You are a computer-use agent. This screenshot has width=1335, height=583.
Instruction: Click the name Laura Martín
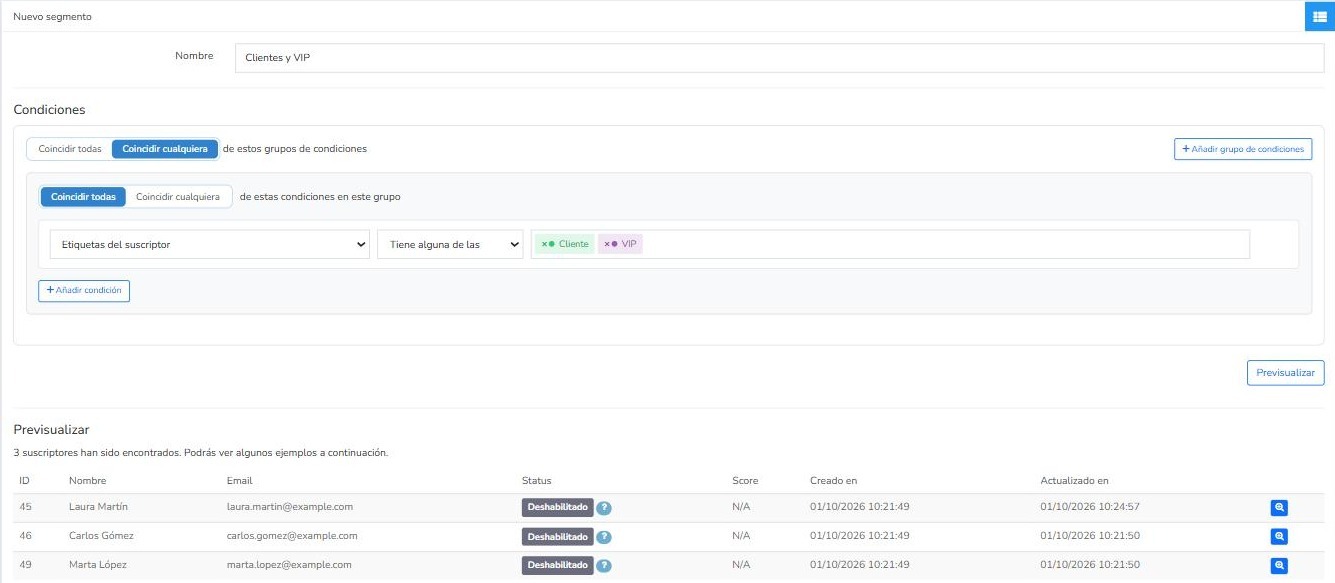(98, 507)
